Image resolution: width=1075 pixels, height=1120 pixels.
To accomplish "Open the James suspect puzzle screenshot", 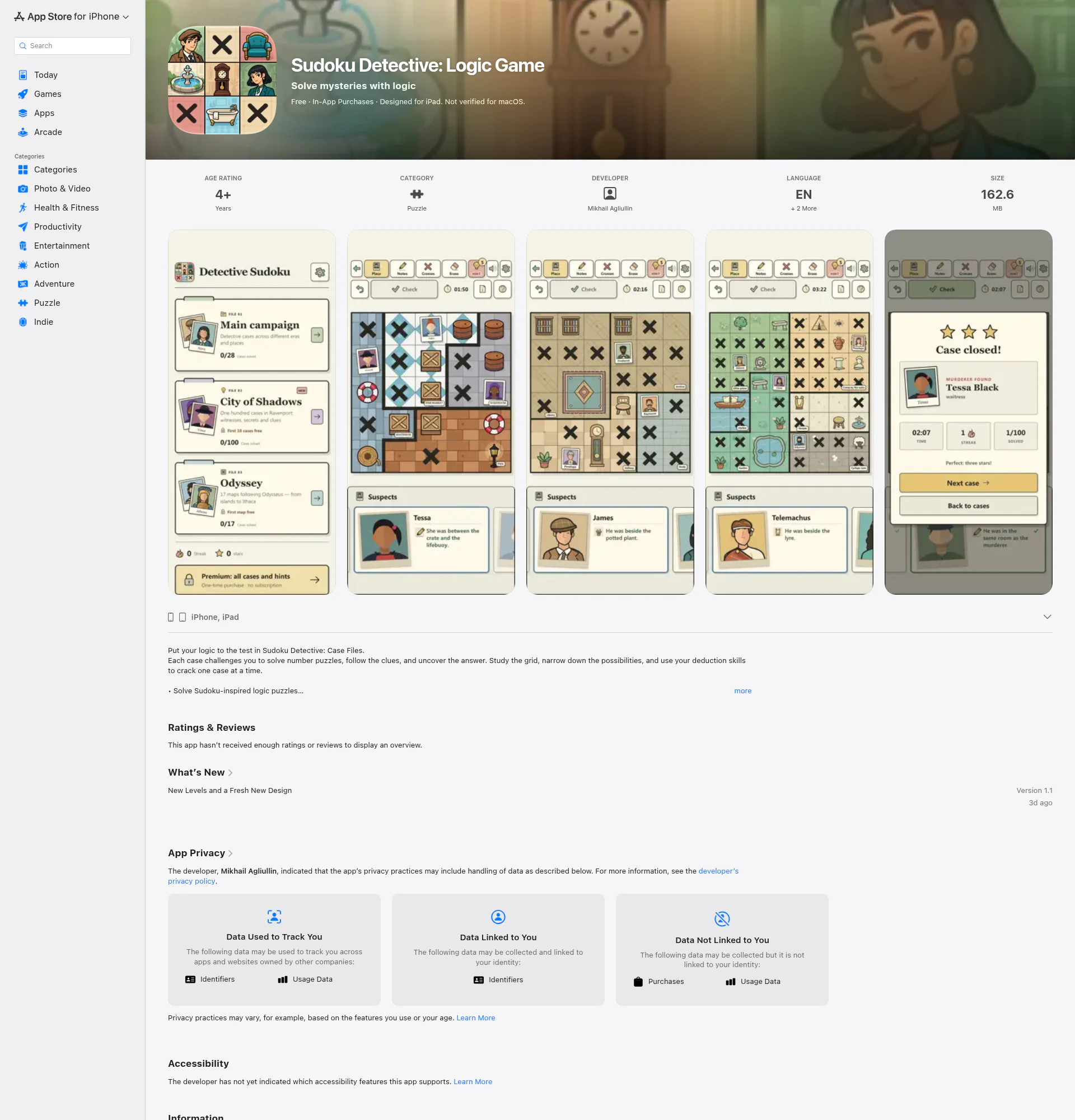I will pos(610,412).
